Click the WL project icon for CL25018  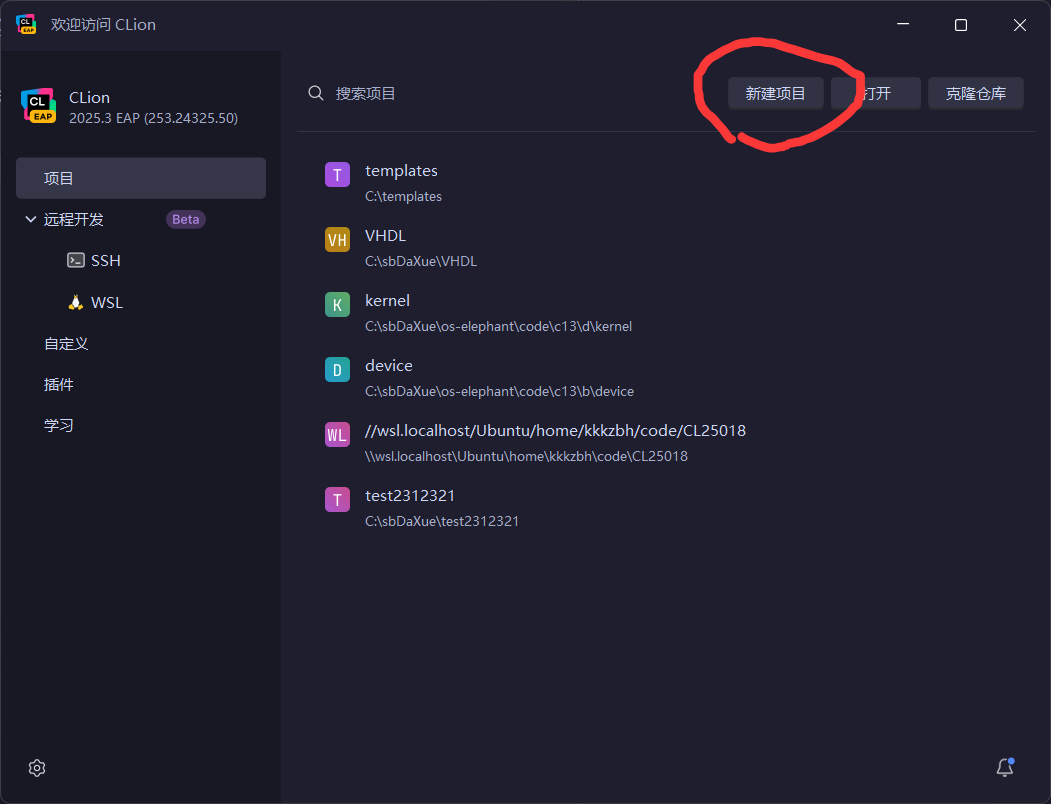coord(337,435)
